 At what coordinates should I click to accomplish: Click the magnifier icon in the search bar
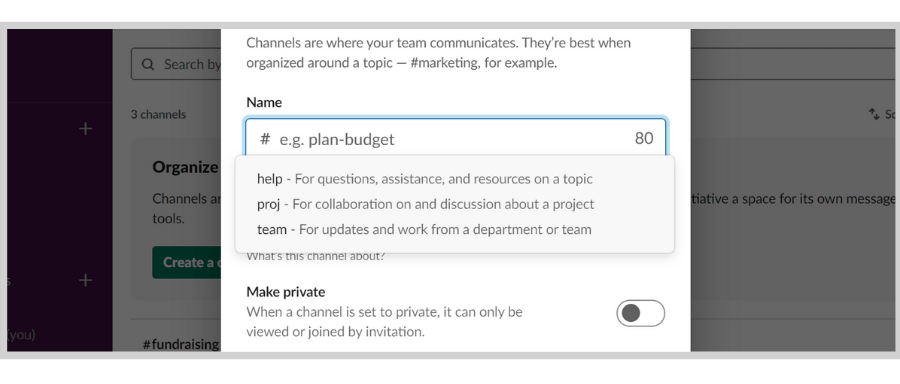tap(148, 64)
